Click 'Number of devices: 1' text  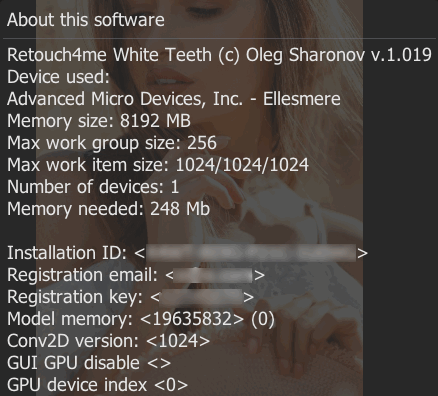(x=93, y=187)
